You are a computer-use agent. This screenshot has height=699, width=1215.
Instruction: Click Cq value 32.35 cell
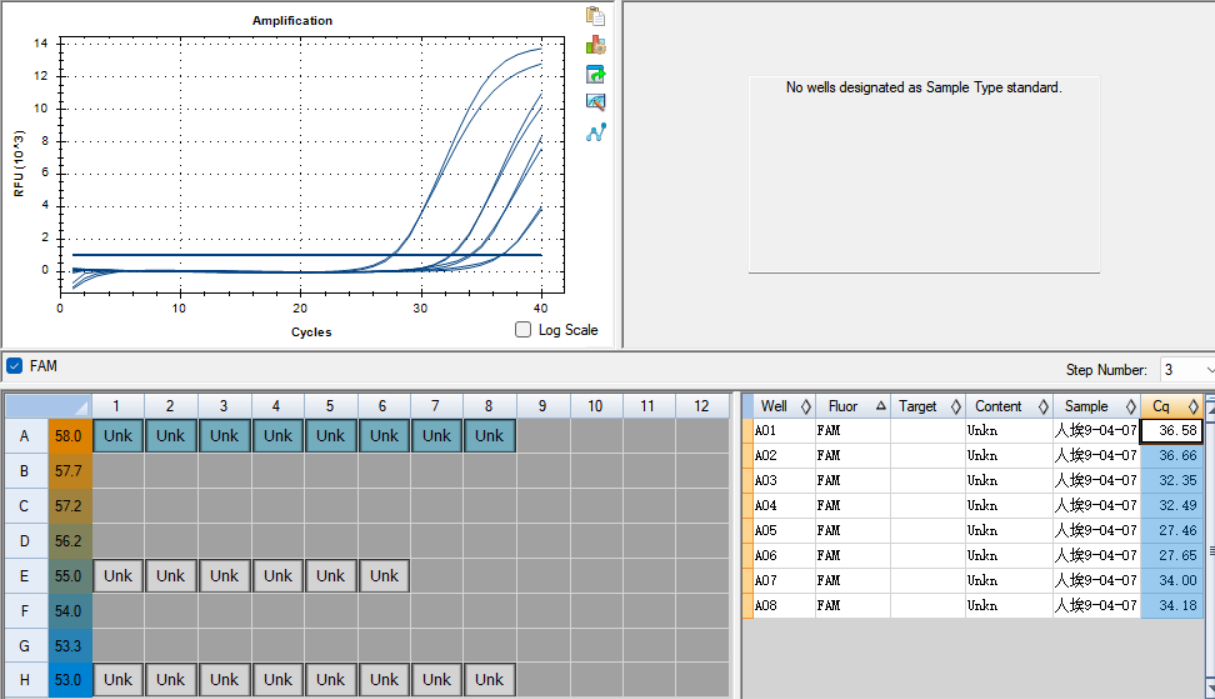click(x=1172, y=481)
